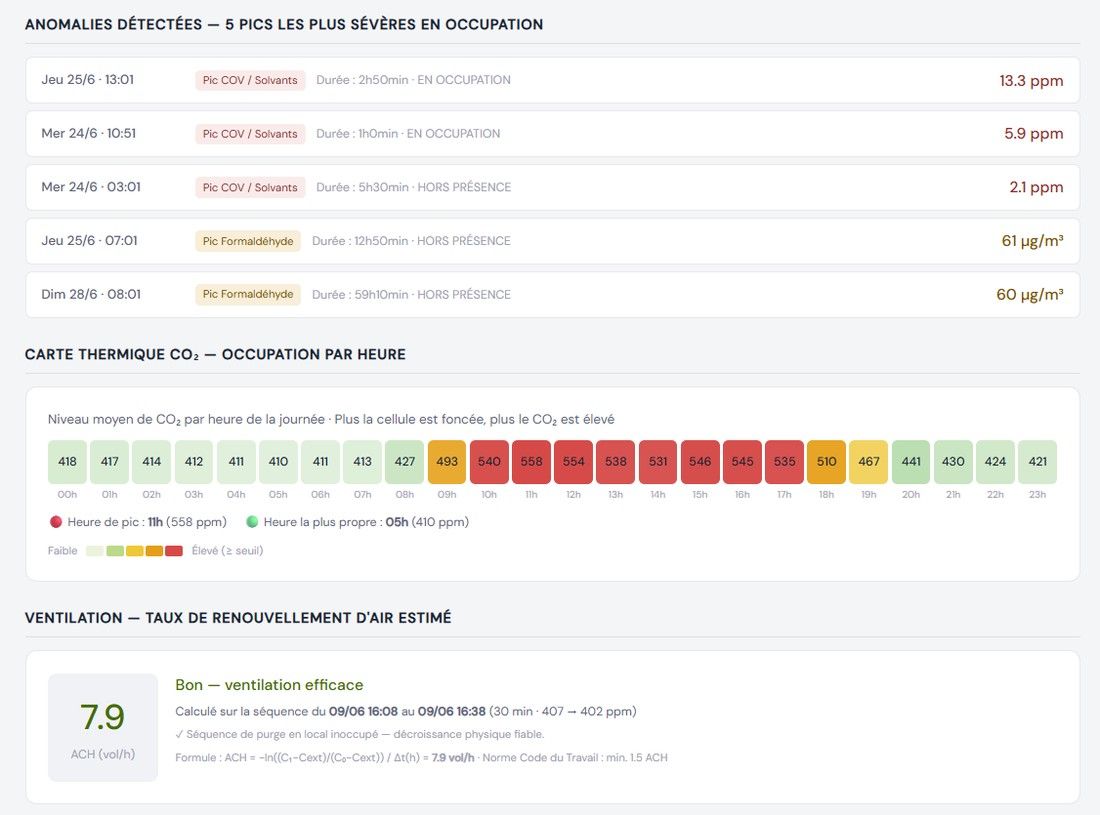Open the Jeu 25/6 · 07:01 formaldehyde anomaly
The image size is (1100, 815).
(x=552, y=241)
